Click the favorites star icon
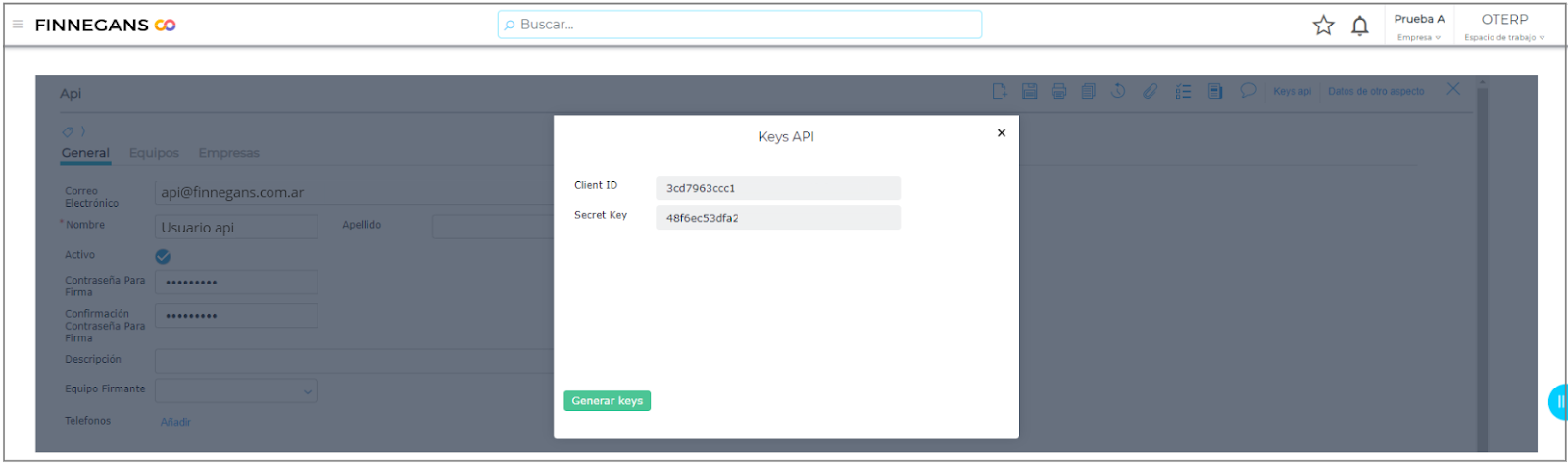 click(x=1323, y=26)
